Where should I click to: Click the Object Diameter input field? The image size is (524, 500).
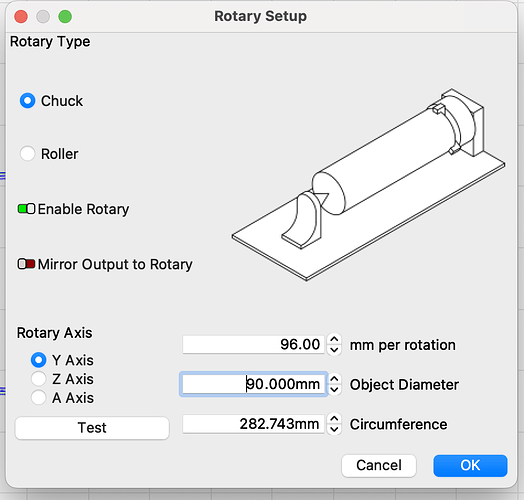(x=254, y=384)
